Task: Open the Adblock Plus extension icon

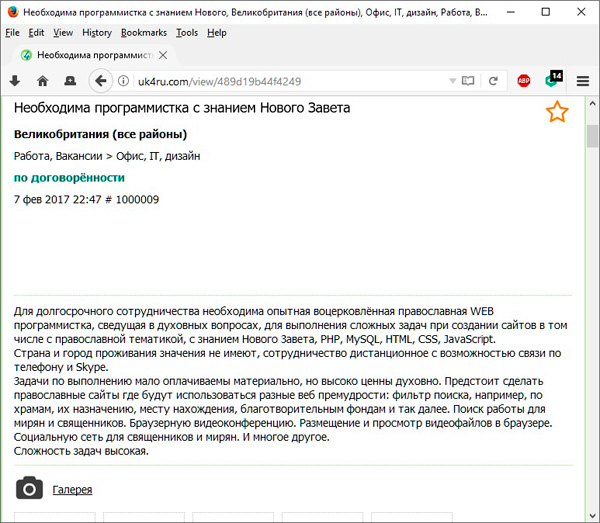Action: tap(523, 81)
